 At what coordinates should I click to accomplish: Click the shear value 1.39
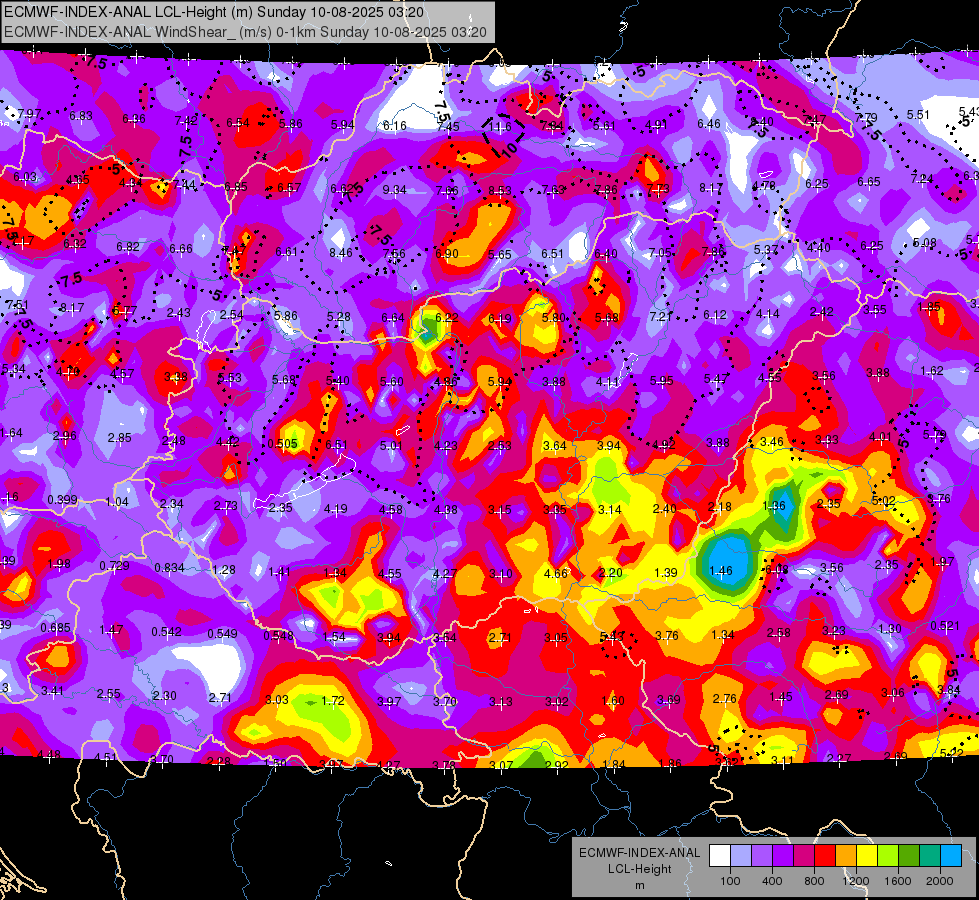pos(666,572)
